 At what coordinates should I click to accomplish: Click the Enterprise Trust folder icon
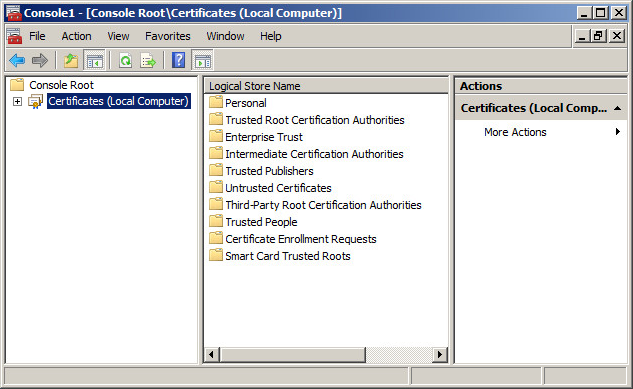[x=216, y=136]
